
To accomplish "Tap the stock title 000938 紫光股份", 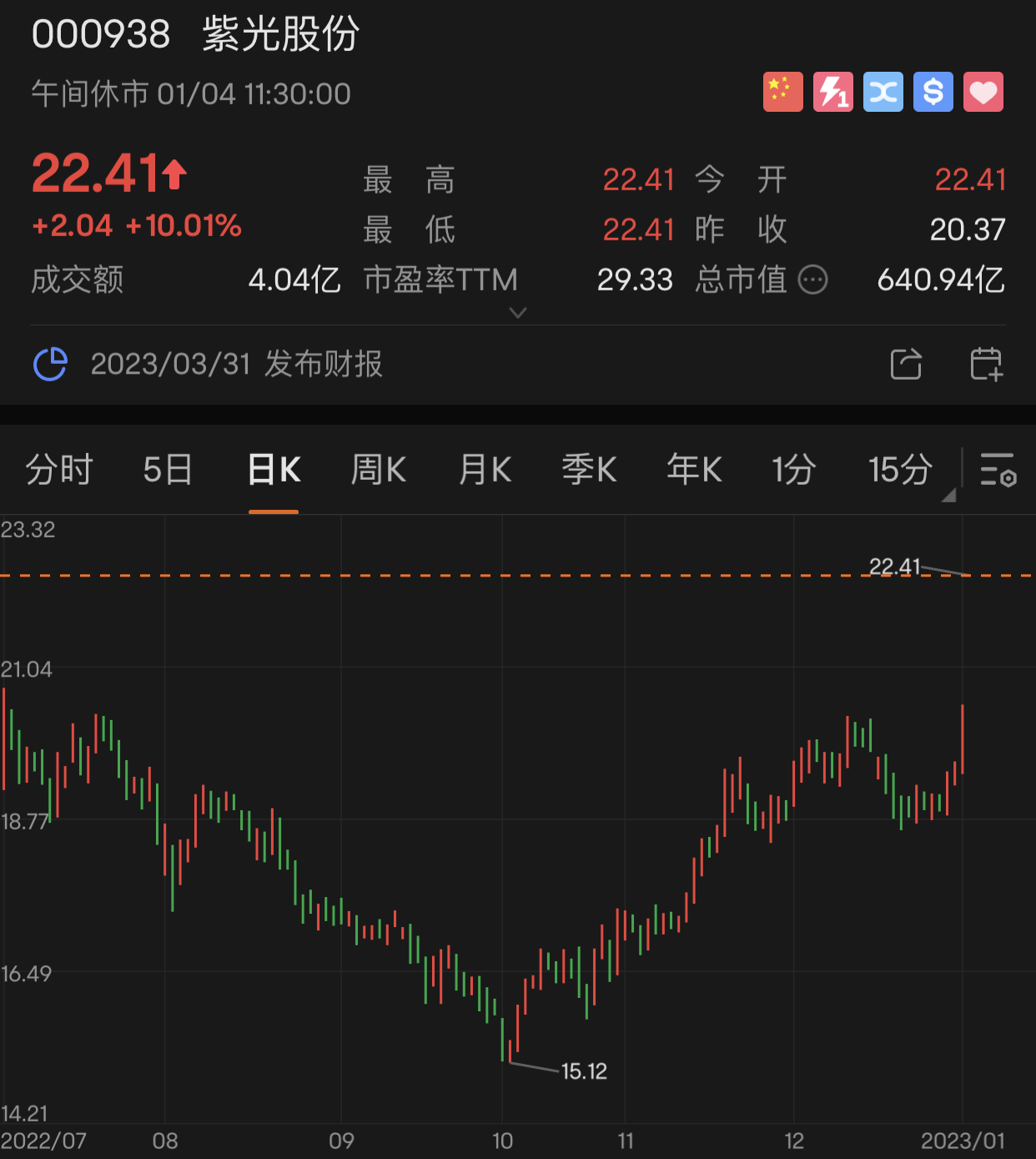I will [x=196, y=34].
